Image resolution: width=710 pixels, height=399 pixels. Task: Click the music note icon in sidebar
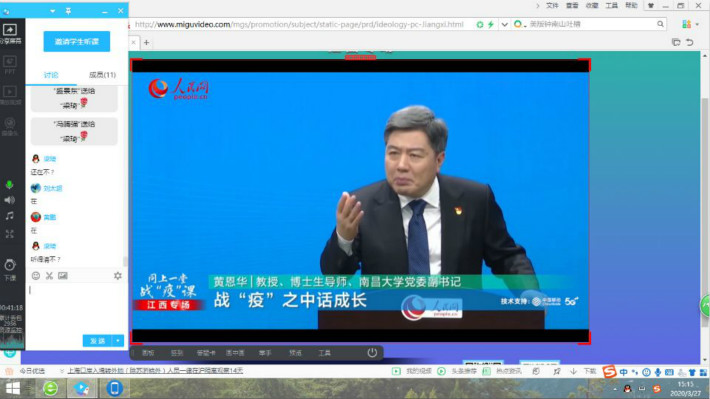pyautogui.click(x=10, y=216)
